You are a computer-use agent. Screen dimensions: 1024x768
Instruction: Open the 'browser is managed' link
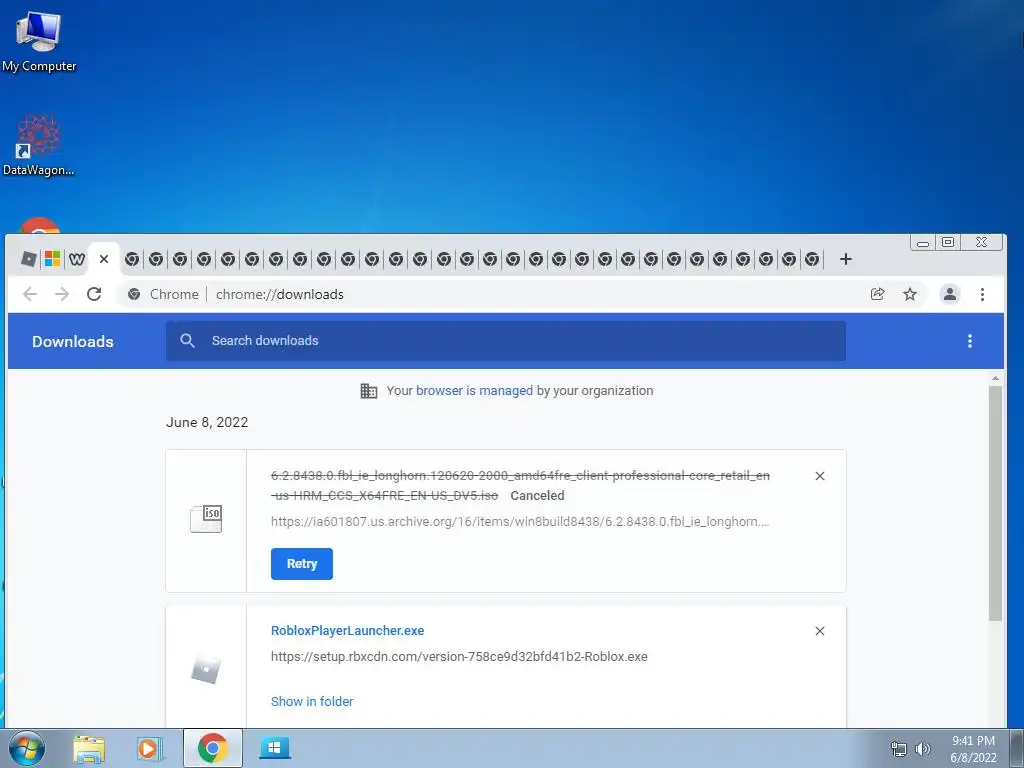474,391
